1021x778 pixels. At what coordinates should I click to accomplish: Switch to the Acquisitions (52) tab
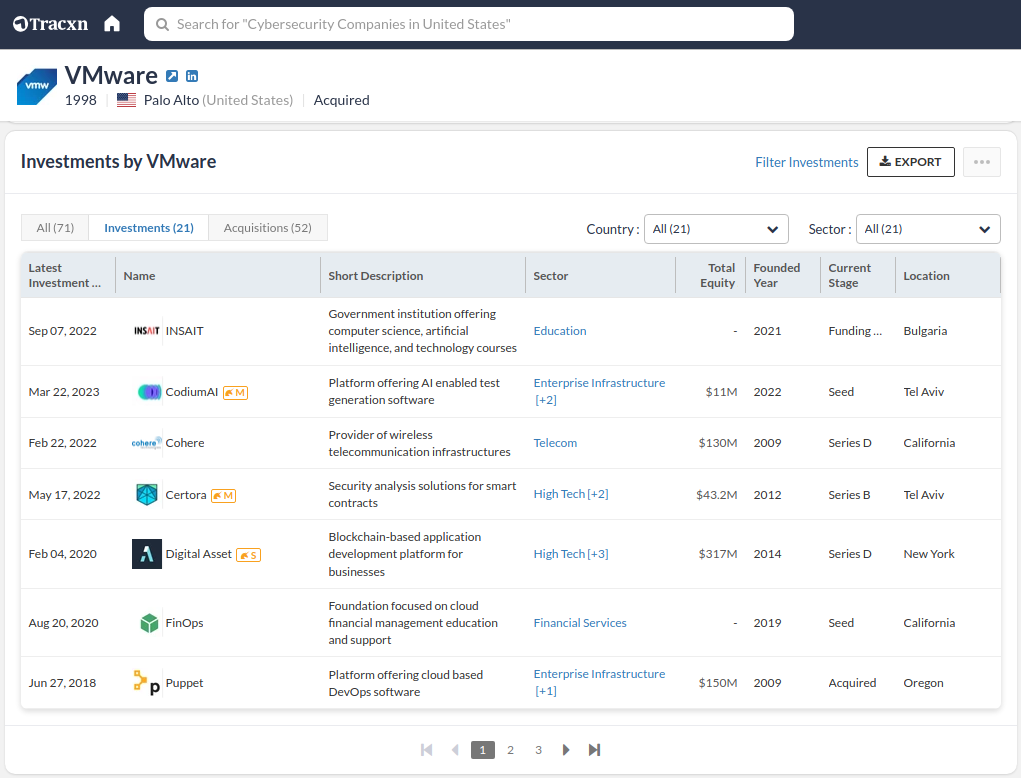click(x=267, y=228)
